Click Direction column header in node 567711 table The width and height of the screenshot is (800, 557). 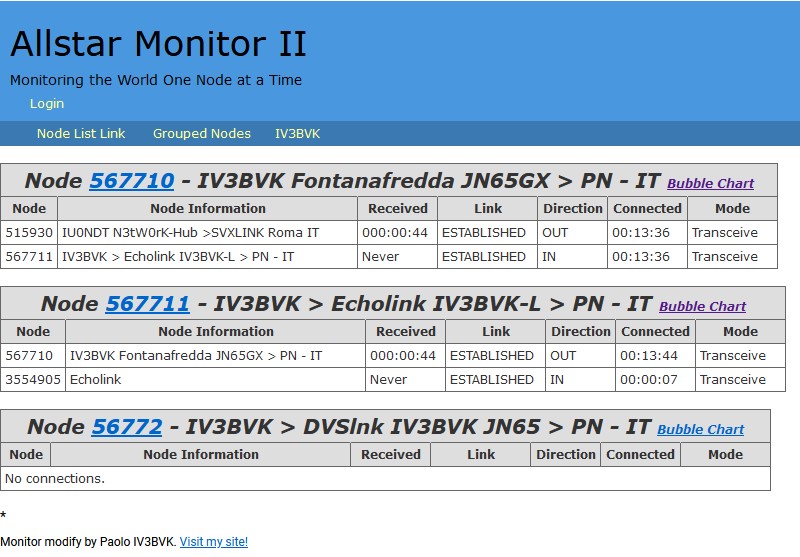point(581,332)
